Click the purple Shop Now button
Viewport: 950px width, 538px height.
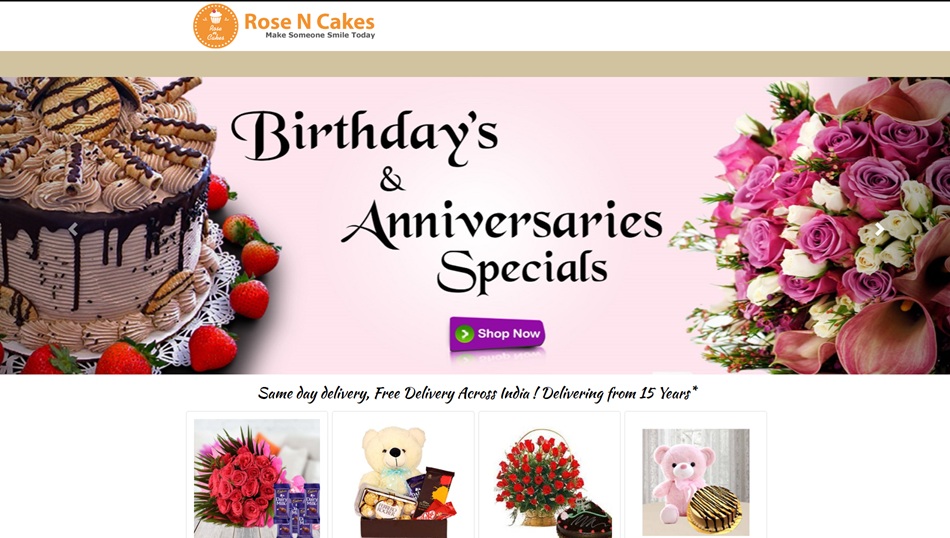(497, 333)
